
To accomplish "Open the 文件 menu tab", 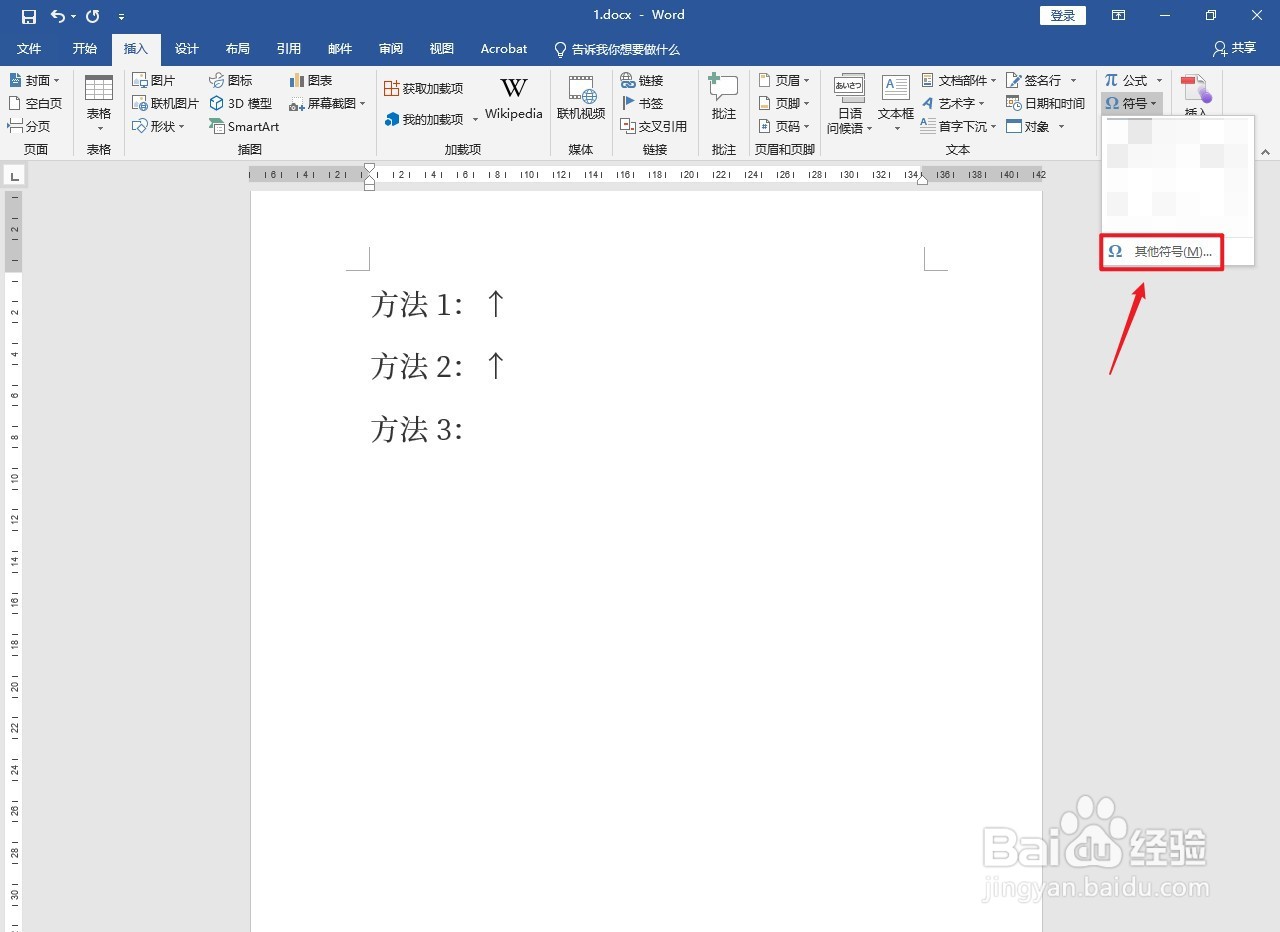I will 29,48.
